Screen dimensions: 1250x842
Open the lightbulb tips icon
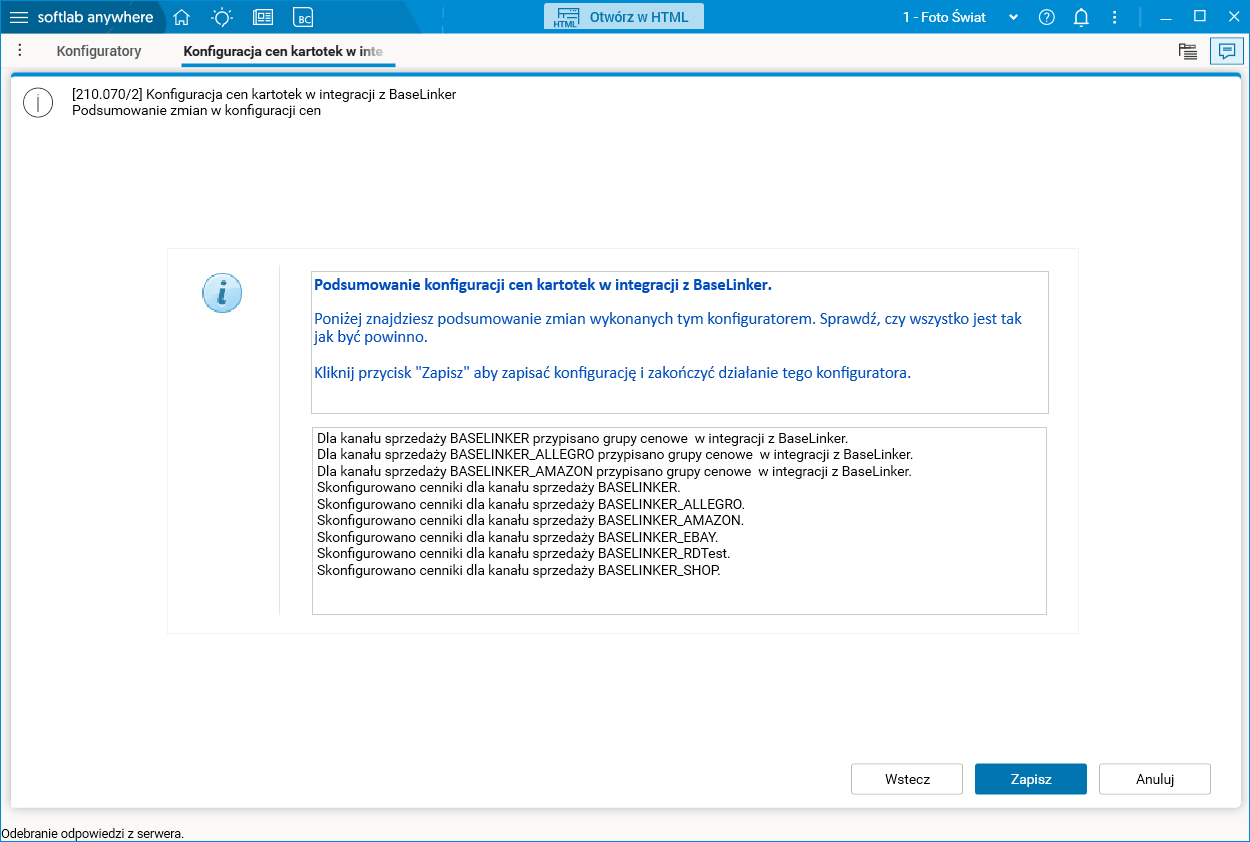point(222,17)
